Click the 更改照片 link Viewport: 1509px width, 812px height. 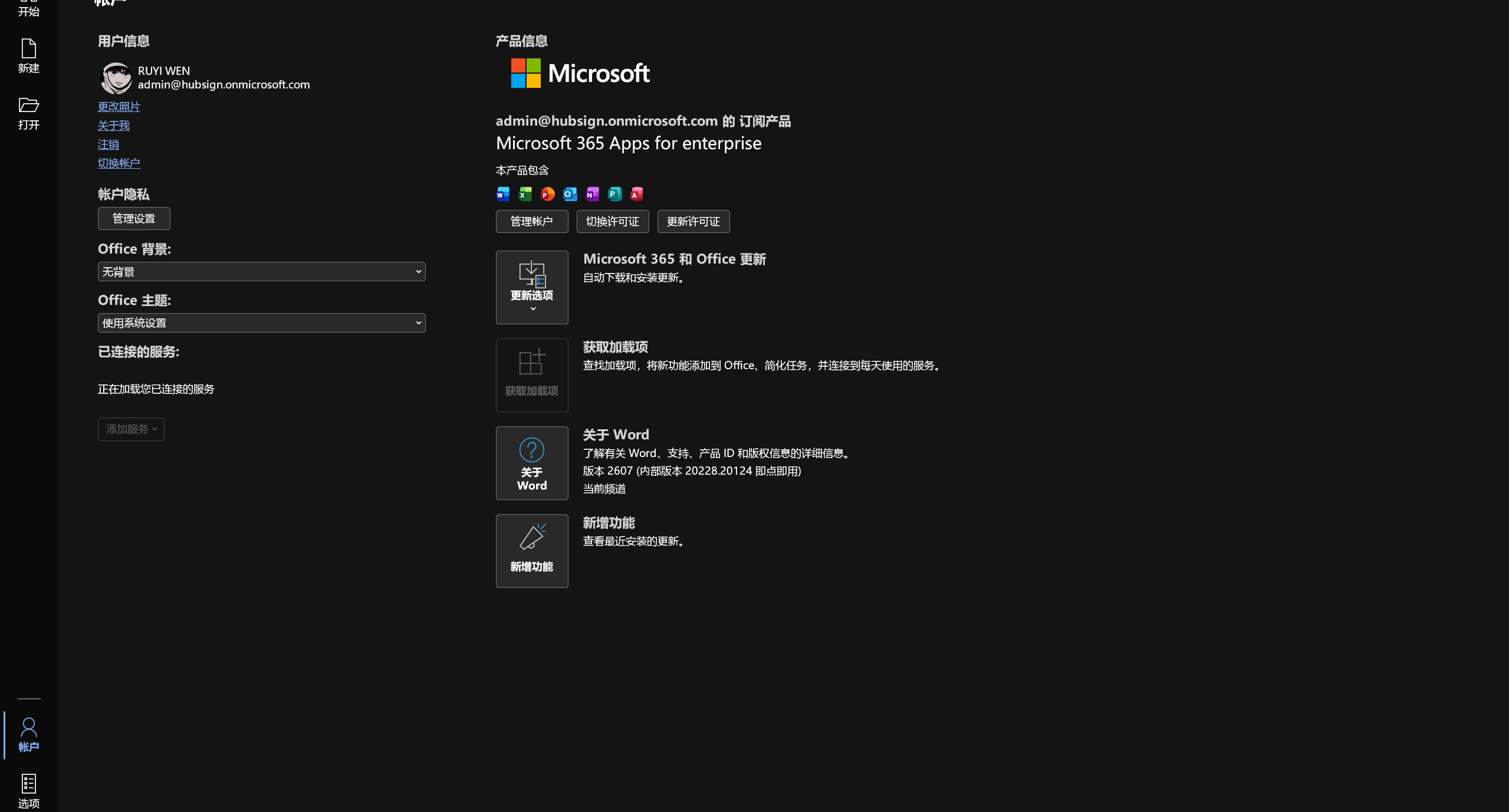119,107
